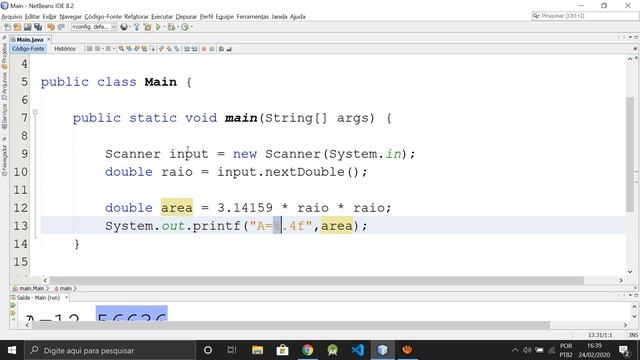Image resolution: width=640 pixels, height=360 pixels.
Task: Run the project with green play icon
Action: coord(158,27)
